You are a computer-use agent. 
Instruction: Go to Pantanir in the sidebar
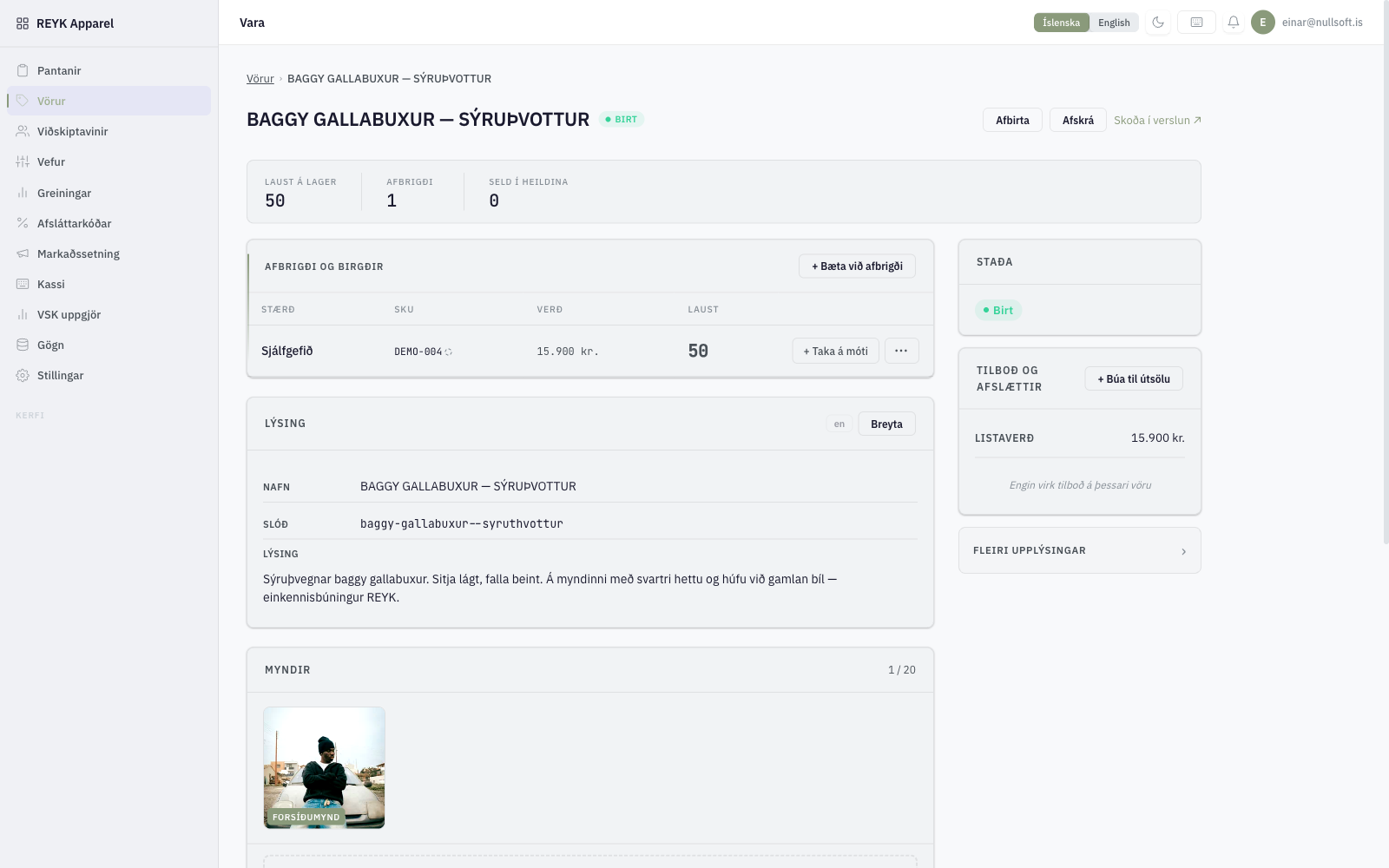point(109,70)
